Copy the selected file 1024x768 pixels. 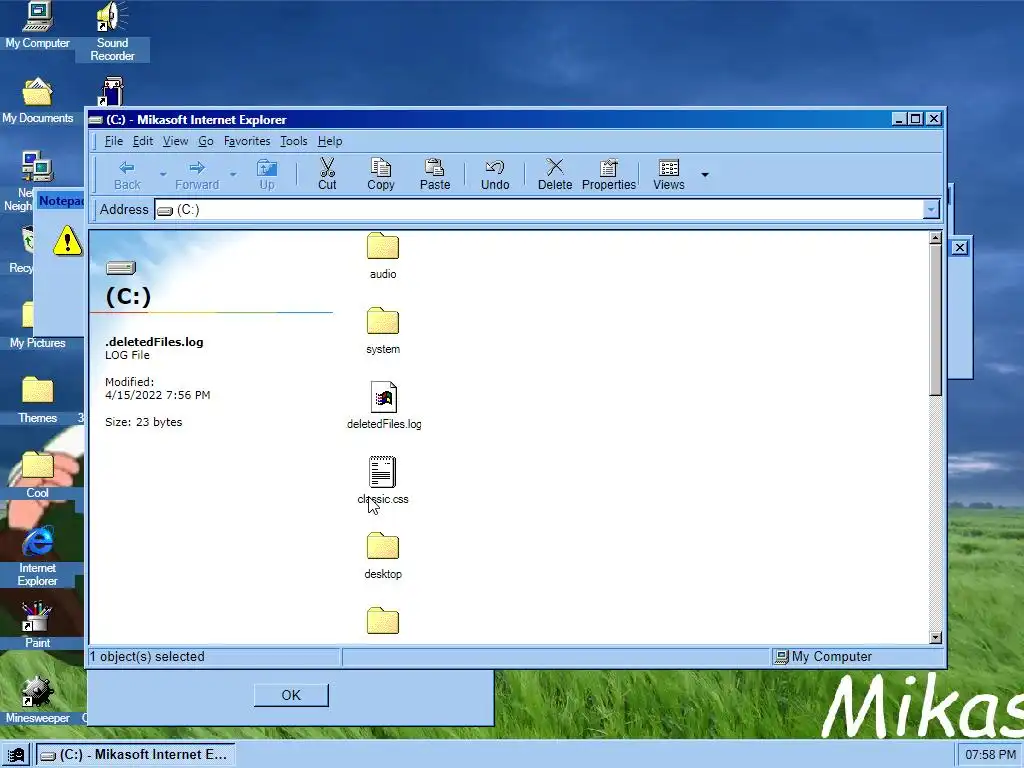[381, 175]
